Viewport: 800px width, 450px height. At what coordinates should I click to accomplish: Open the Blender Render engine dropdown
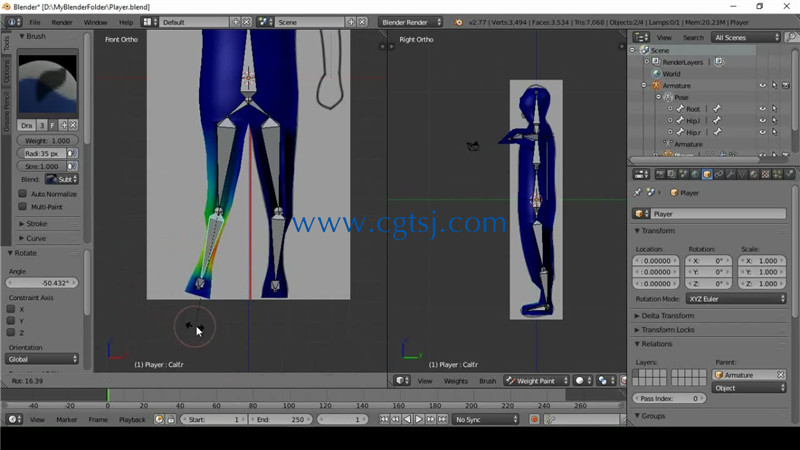pos(411,22)
